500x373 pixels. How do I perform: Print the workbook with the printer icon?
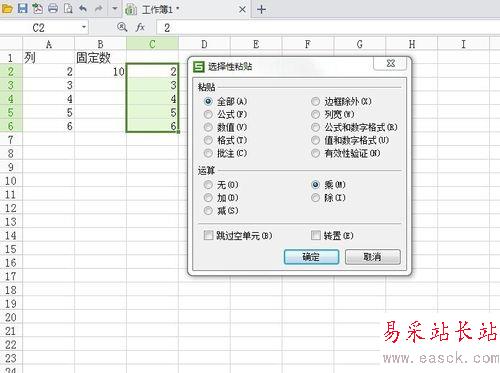pyautogui.click(x=53, y=8)
